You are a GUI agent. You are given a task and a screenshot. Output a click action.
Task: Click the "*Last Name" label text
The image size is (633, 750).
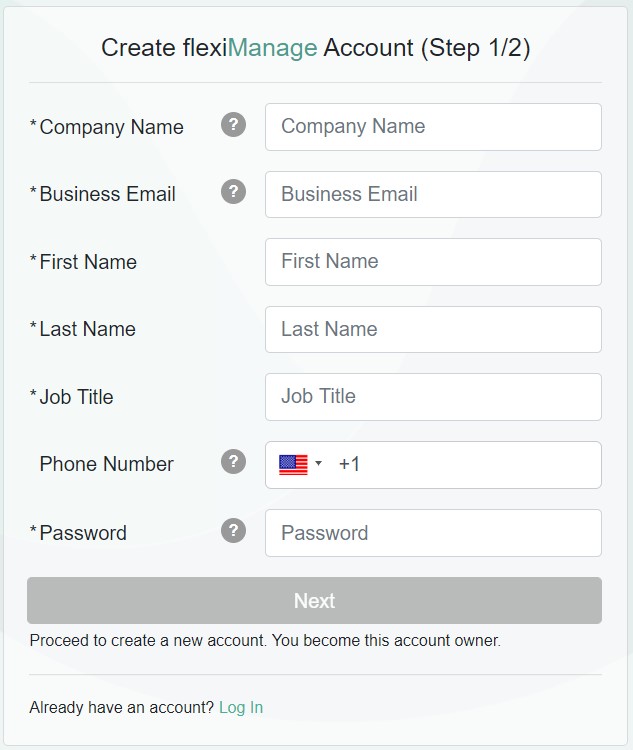tap(87, 329)
